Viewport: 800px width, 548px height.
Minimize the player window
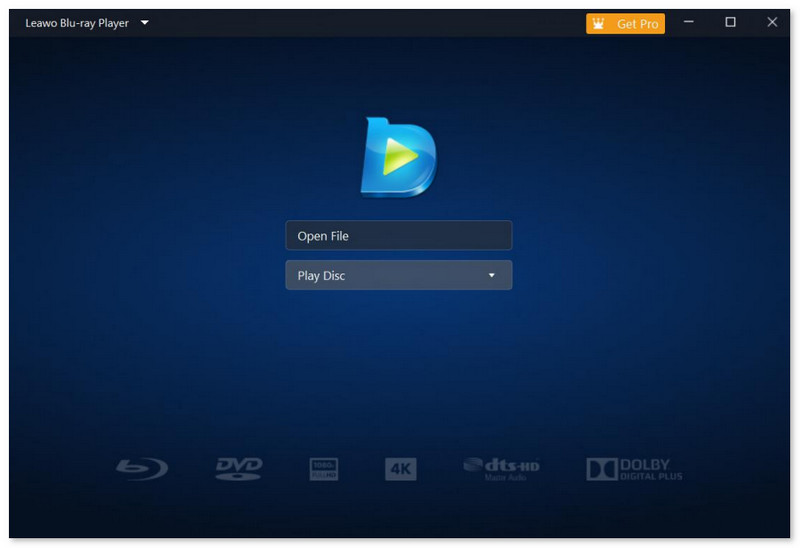pos(688,22)
